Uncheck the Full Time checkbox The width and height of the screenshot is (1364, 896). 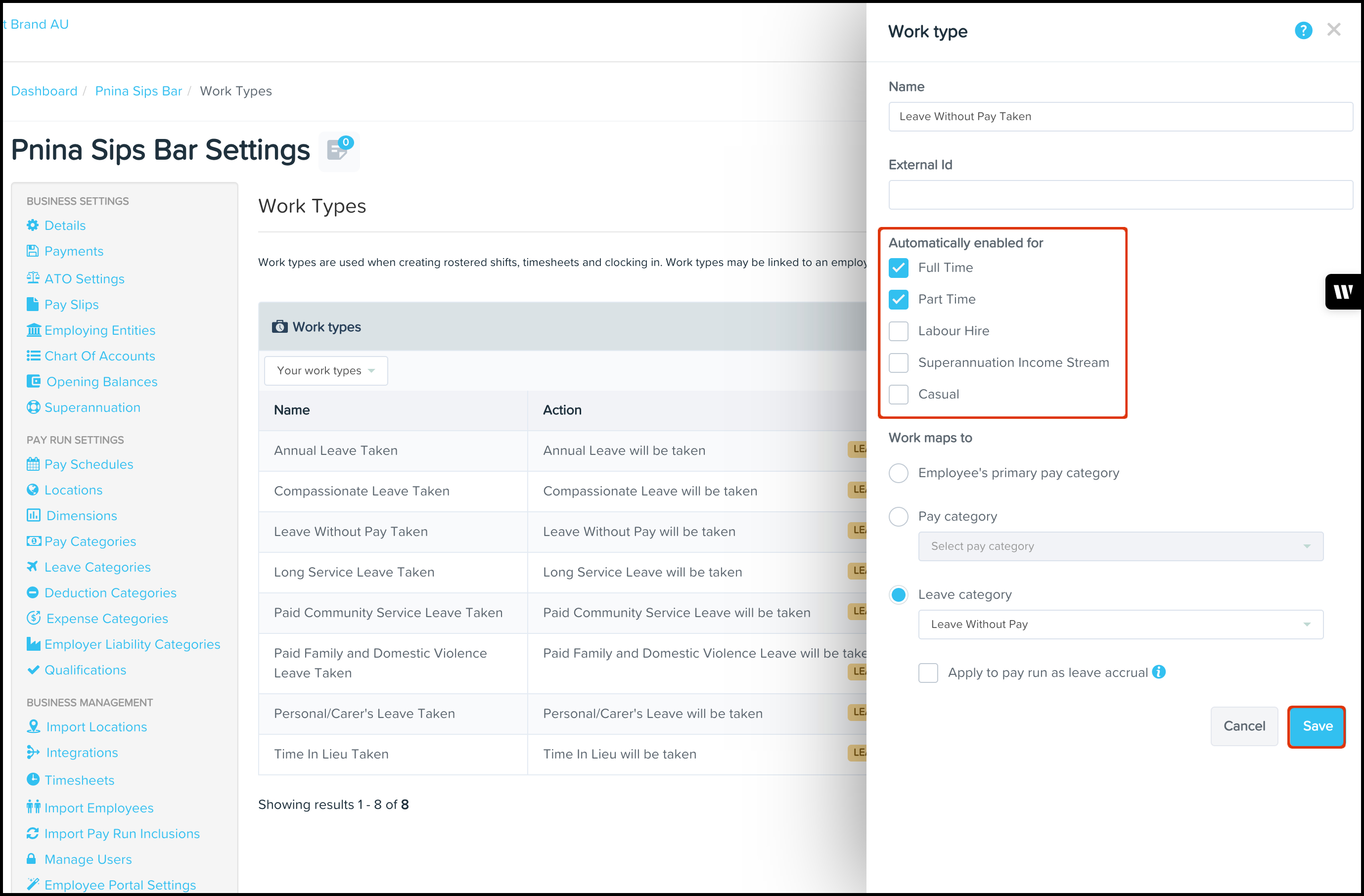898,268
